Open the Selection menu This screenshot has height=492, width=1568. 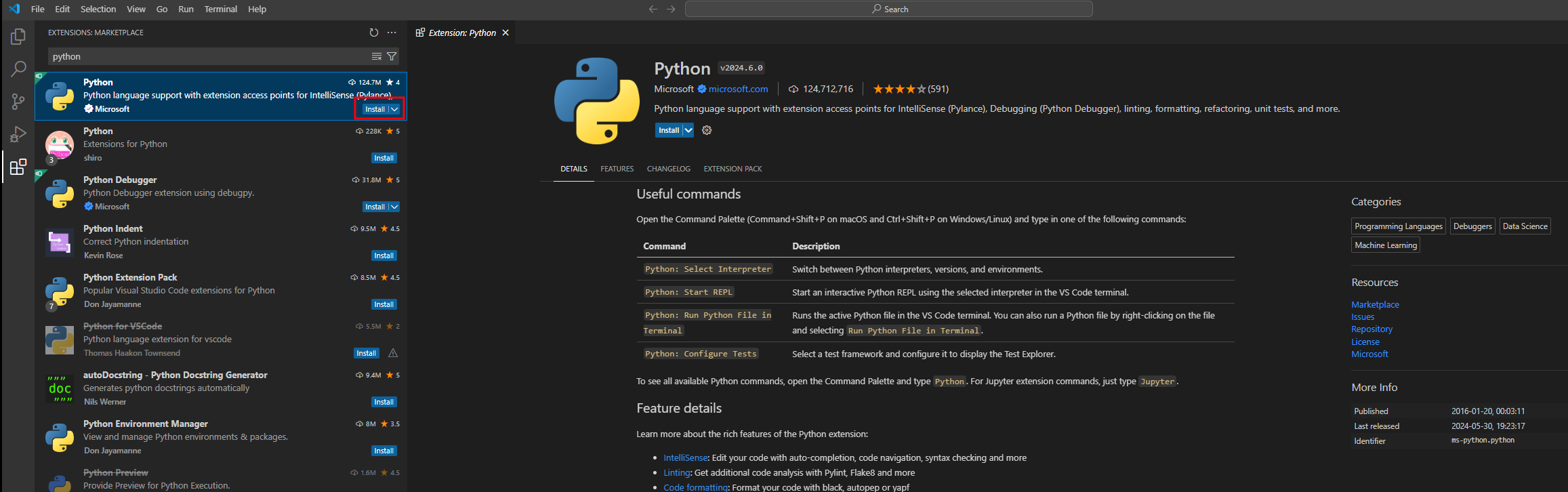tap(98, 9)
